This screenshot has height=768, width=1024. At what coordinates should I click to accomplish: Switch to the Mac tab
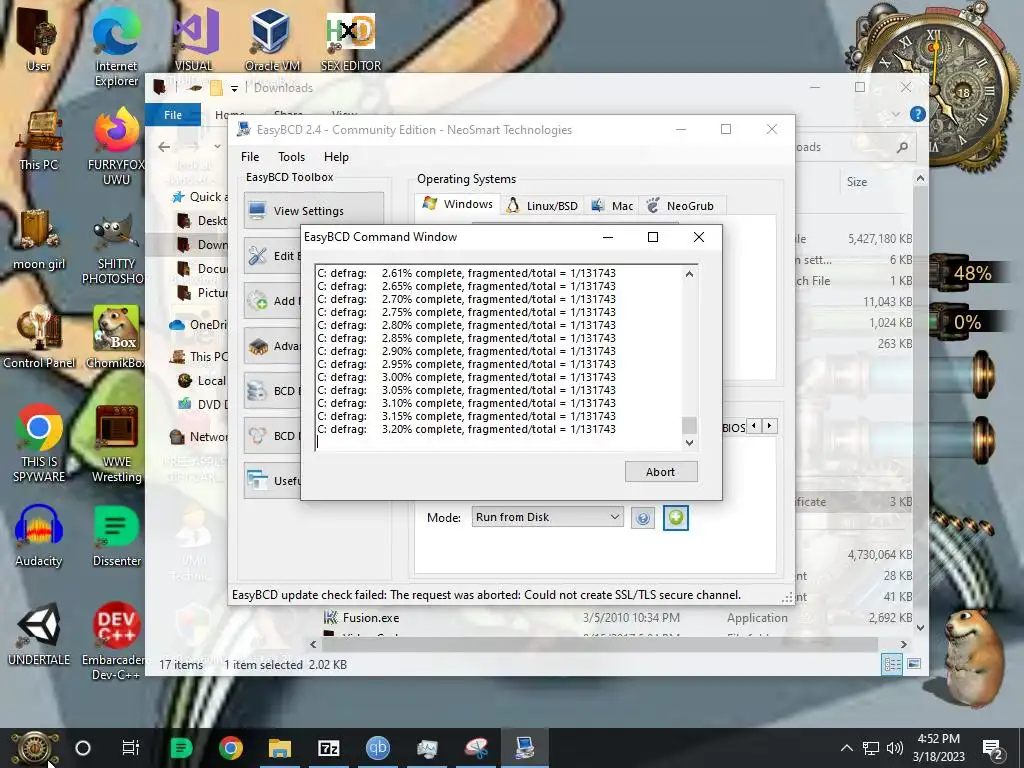pos(612,206)
